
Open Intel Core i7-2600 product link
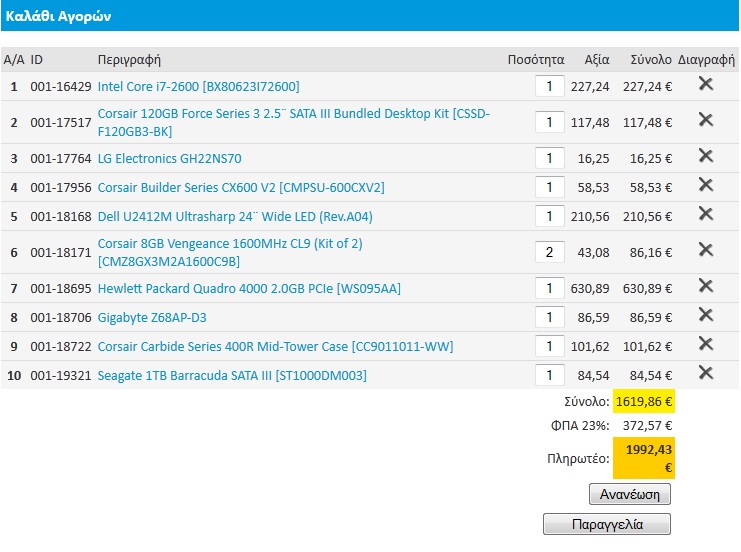pyautogui.click(x=198, y=86)
